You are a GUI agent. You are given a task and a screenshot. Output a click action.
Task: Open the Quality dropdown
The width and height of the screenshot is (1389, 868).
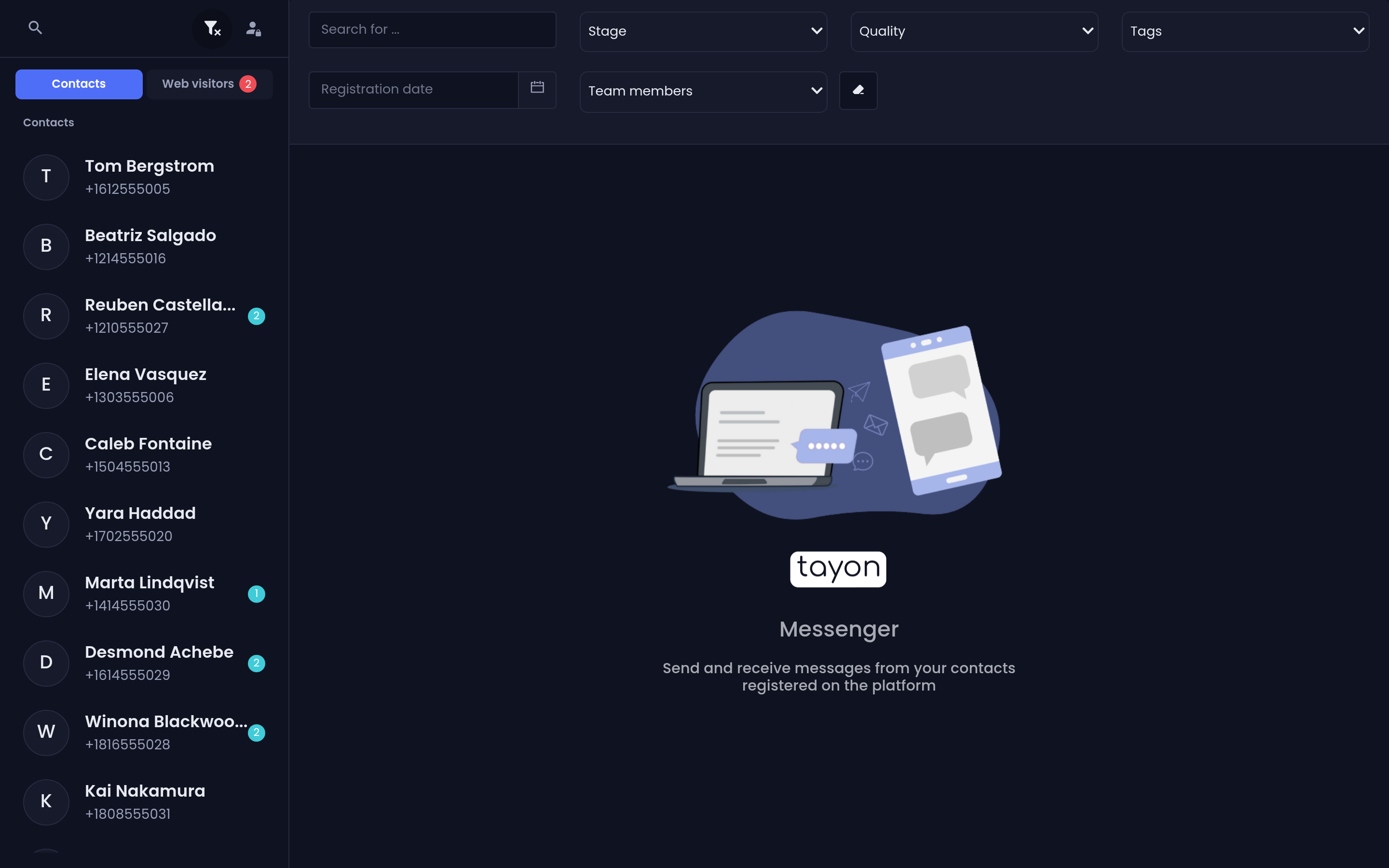pyautogui.click(x=974, y=31)
